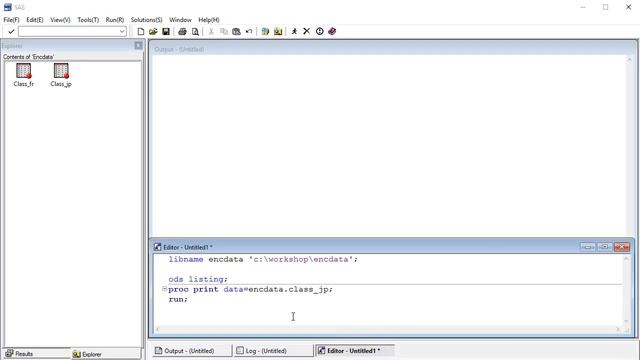Create a new program file
This screenshot has height=360, width=640.
pyautogui.click(x=140, y=31)
